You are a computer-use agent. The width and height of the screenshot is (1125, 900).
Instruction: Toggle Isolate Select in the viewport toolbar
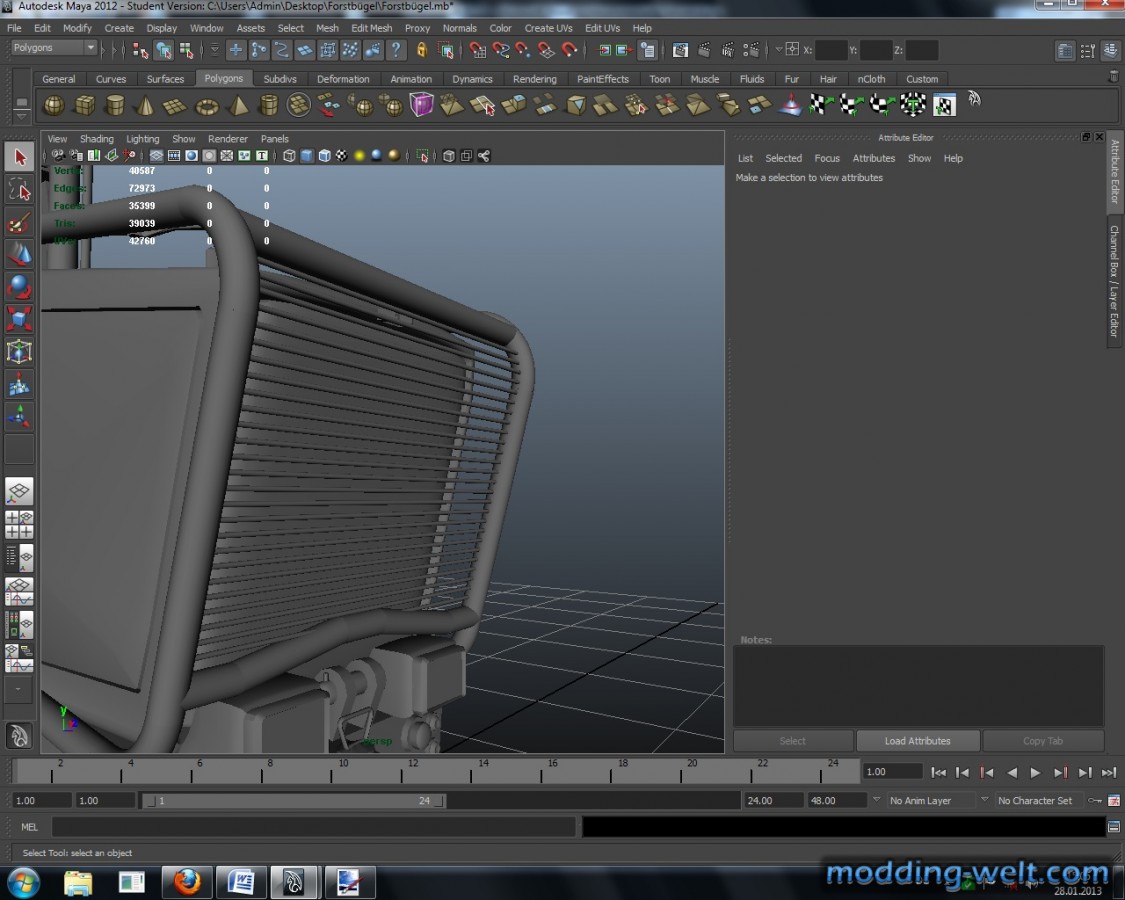(423, 156)
